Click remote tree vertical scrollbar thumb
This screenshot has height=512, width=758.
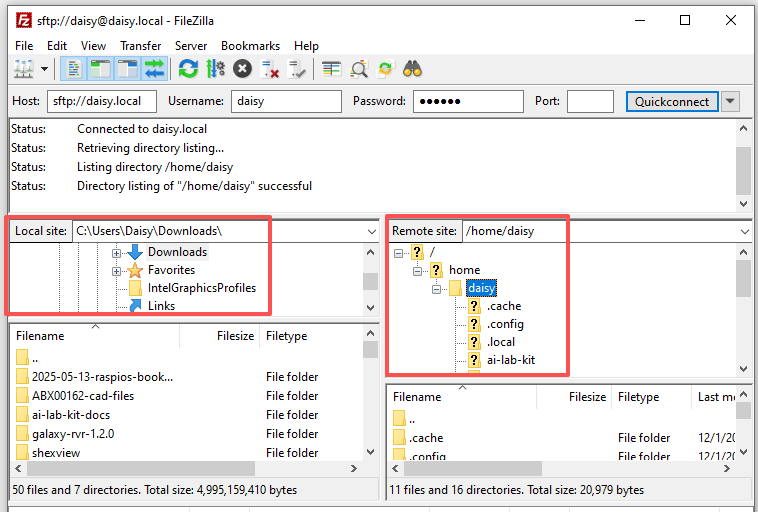click(x=743, y=278)
